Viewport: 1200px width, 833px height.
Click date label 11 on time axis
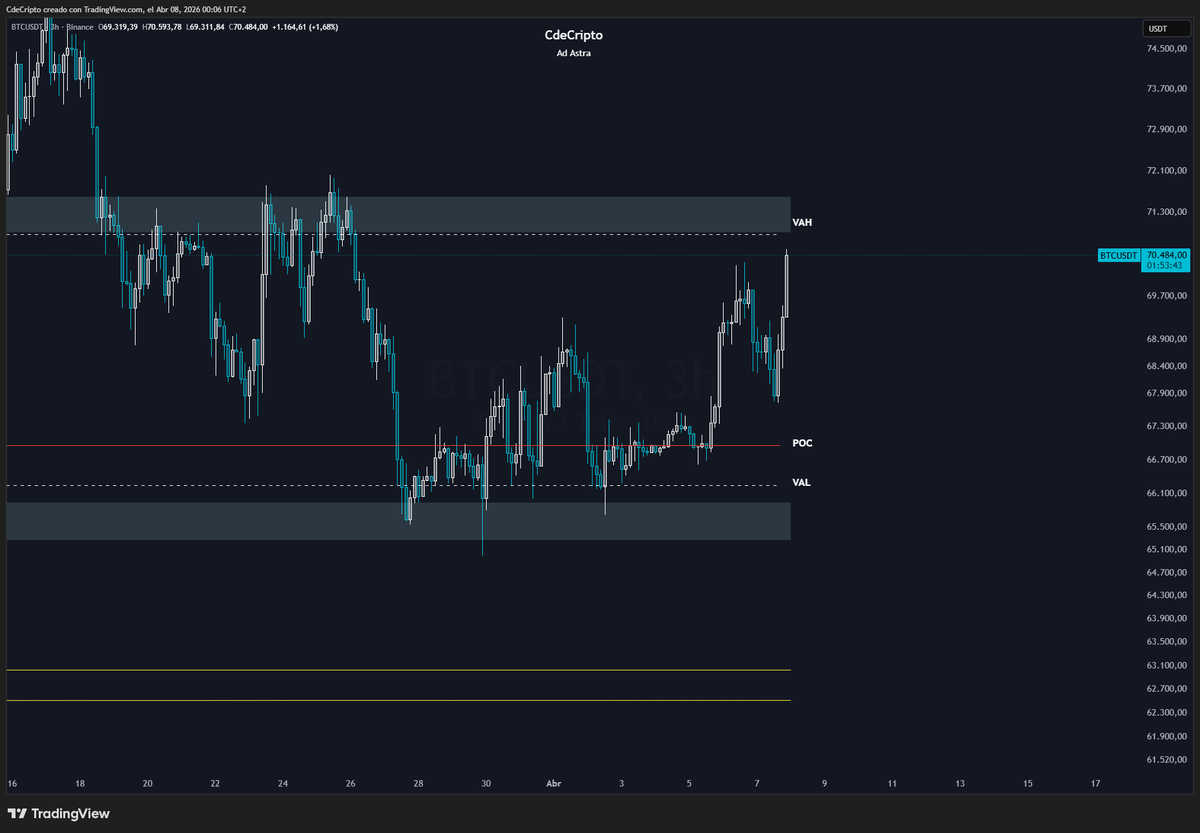tap(892, 785)
